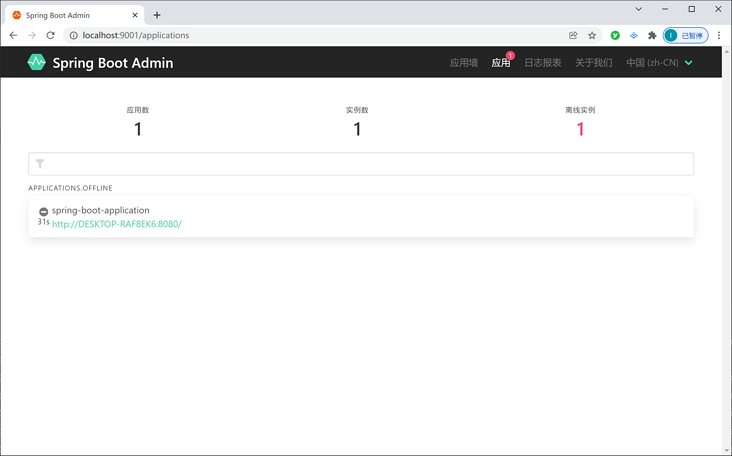Screen dimensions: 732x456
Task: Click the offline status icon of spring-boot-application
Action: click(x=43, y=211)
